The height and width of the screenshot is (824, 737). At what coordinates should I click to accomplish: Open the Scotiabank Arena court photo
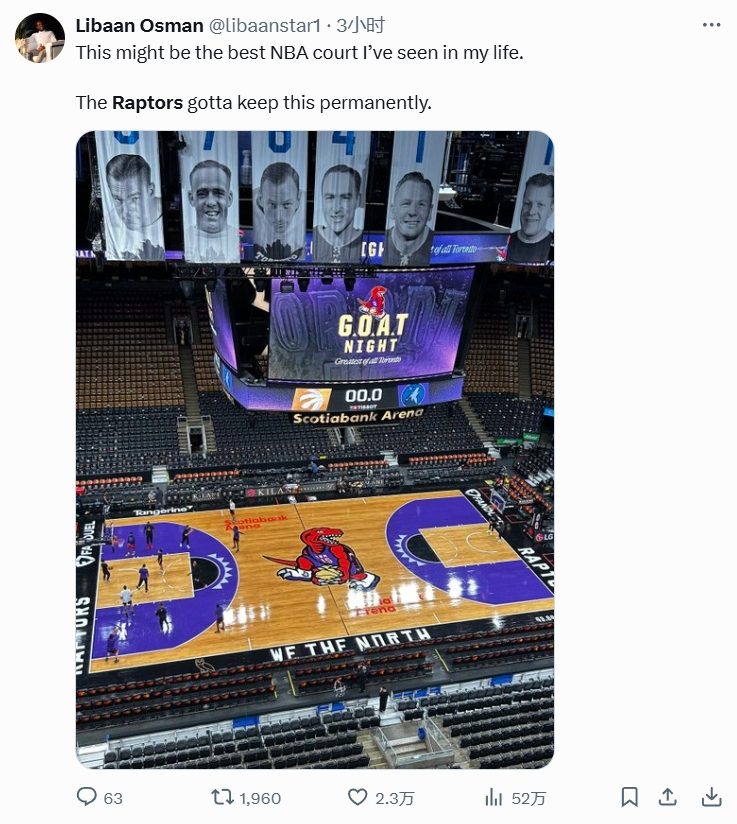pos(315,450)
